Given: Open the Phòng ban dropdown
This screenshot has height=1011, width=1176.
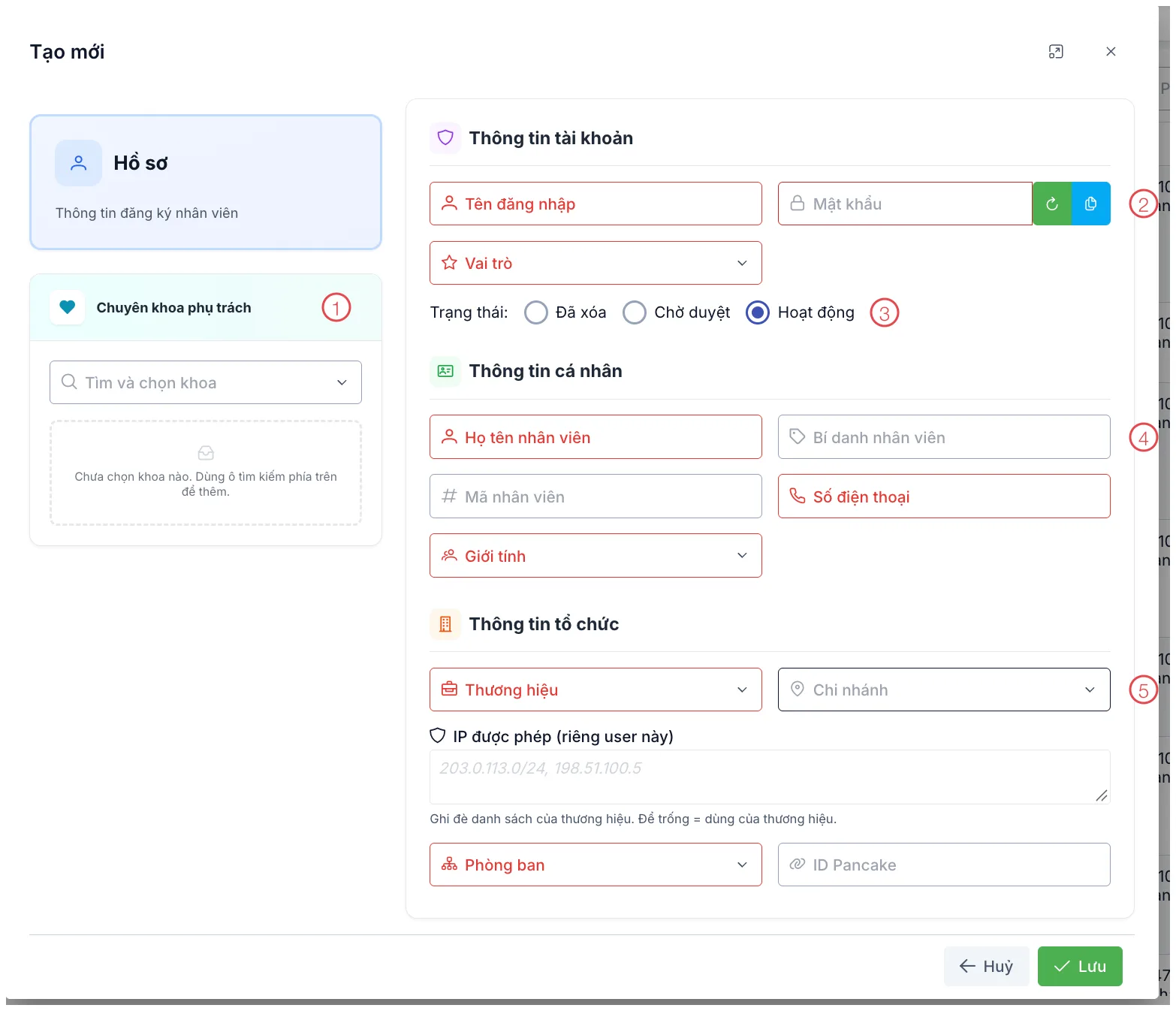Looking at the screenshot, I should tap(596, 865).
